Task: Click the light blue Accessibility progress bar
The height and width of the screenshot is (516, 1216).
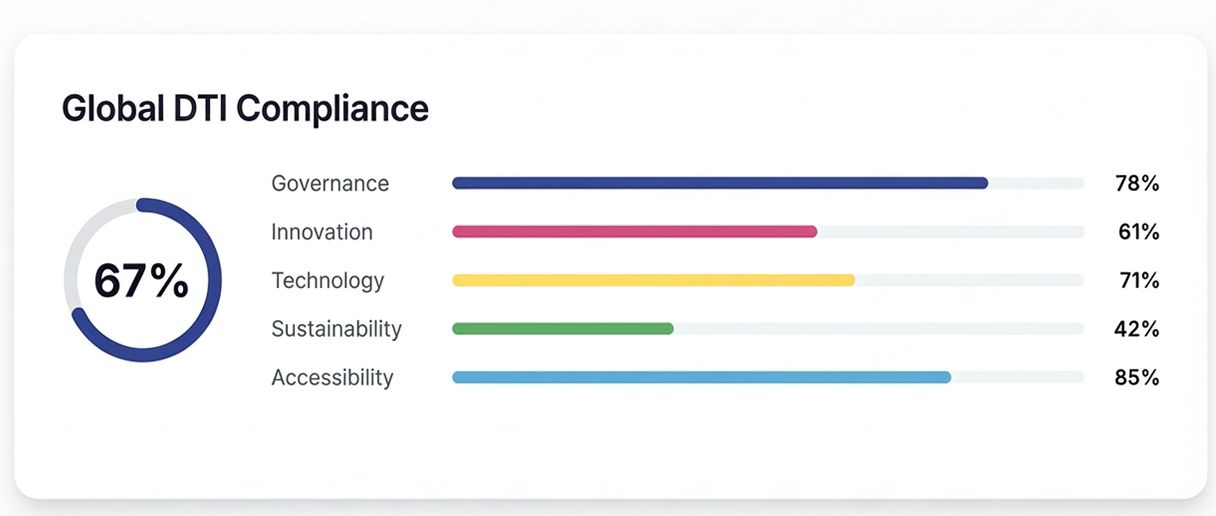Action: (701, 377)
